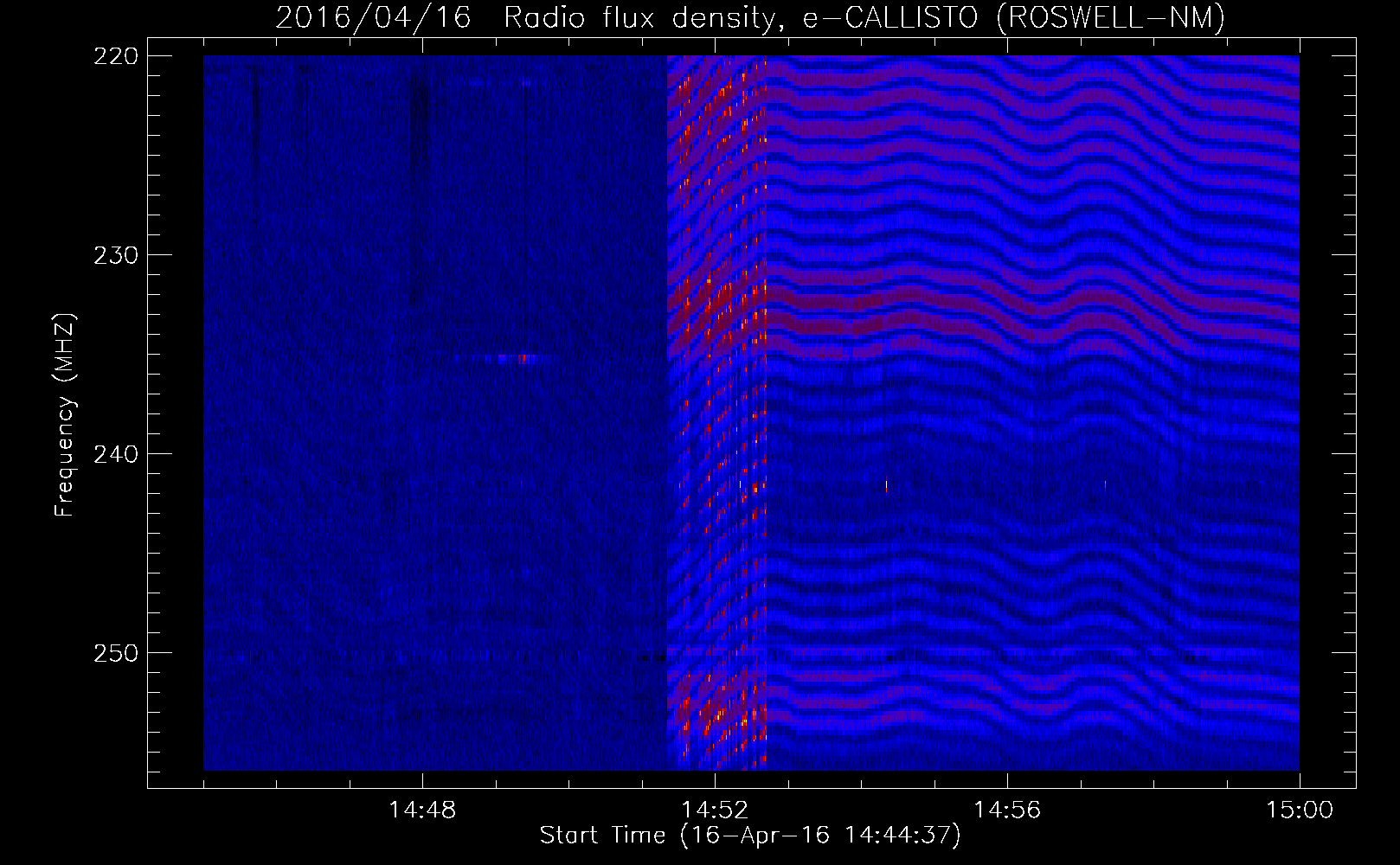Screen dimensions: 1400x865
Task: Click the 240 frequency tick label
Action: 115,454
